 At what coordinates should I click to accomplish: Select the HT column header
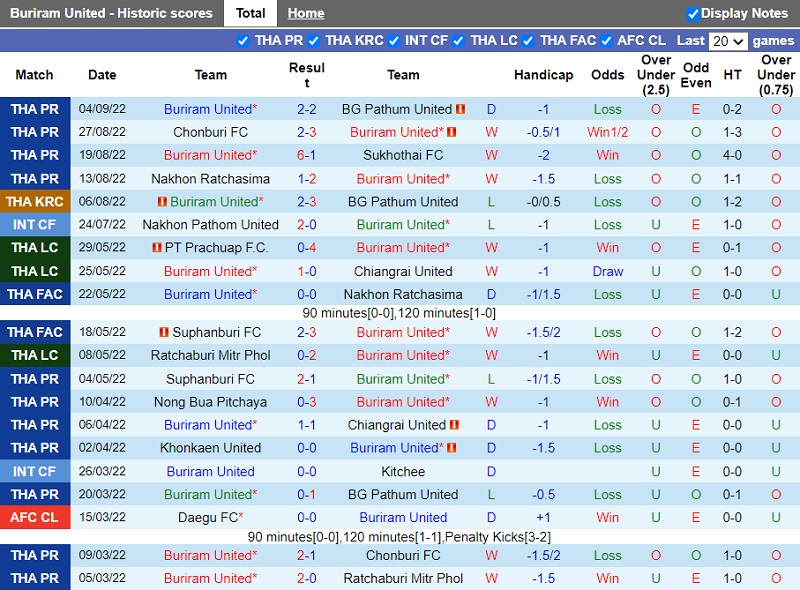coord(732,75)
